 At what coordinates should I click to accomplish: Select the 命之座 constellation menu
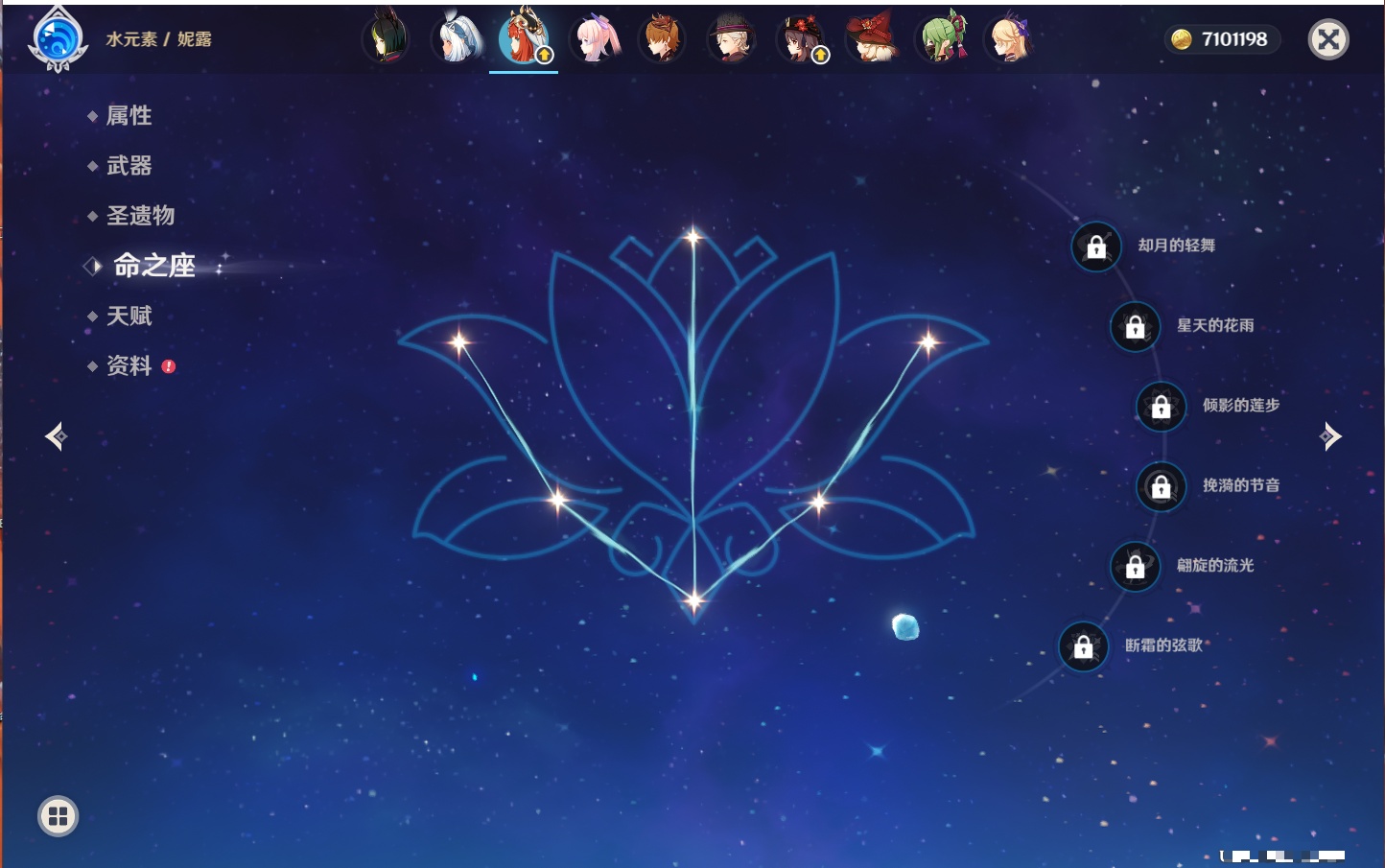153,266
